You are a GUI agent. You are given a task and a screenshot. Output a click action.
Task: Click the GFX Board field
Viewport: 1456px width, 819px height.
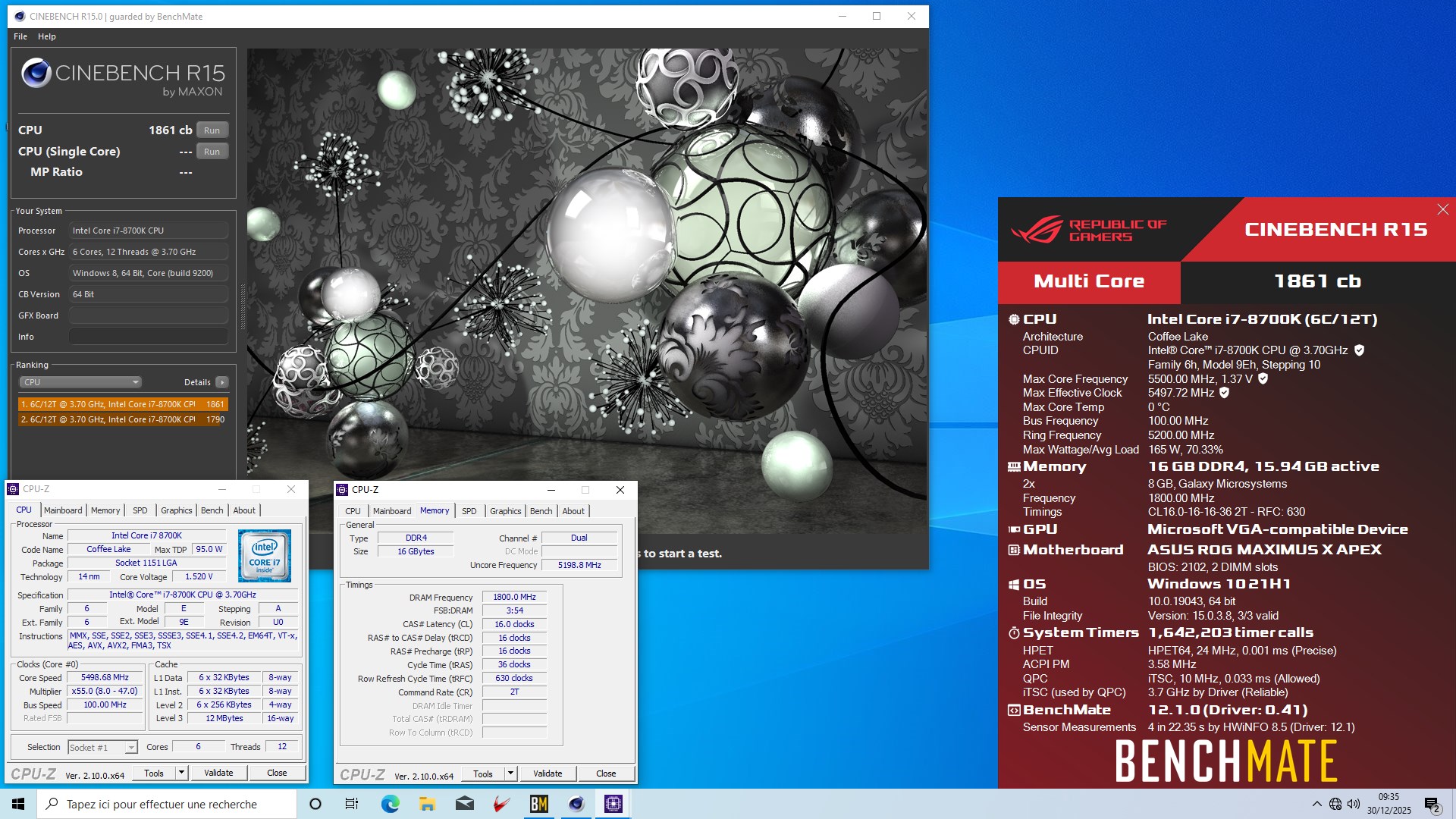[x=149, y=315]
